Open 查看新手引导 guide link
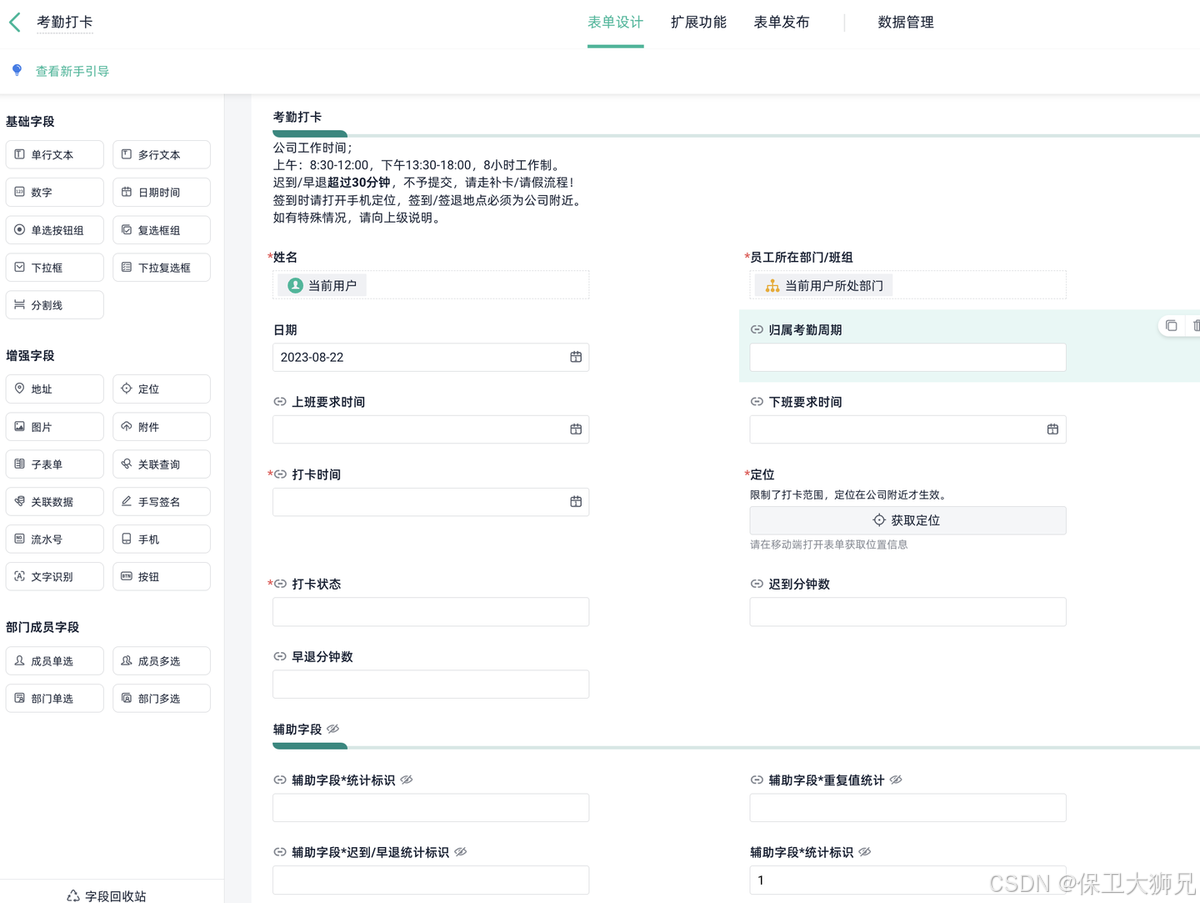The height and width of the screenshot is (903, 1200). click(72, 71)
